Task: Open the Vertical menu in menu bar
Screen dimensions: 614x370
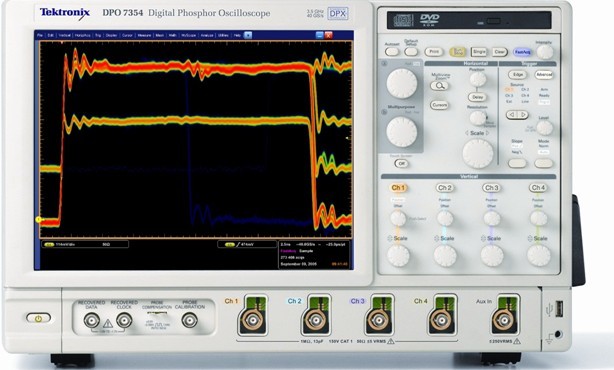Action: [x=65, y=35]
